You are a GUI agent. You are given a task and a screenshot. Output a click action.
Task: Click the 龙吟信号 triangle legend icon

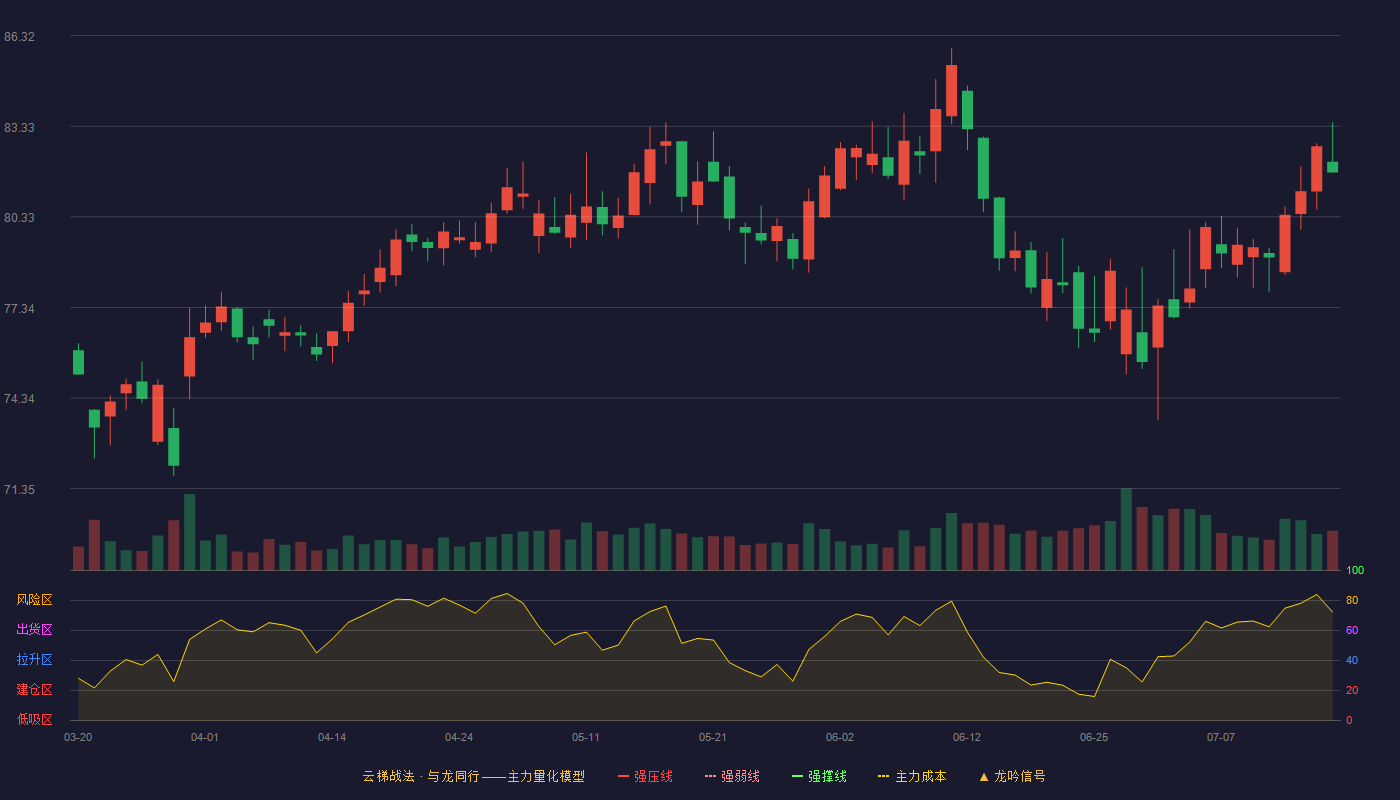coord(983,776)
